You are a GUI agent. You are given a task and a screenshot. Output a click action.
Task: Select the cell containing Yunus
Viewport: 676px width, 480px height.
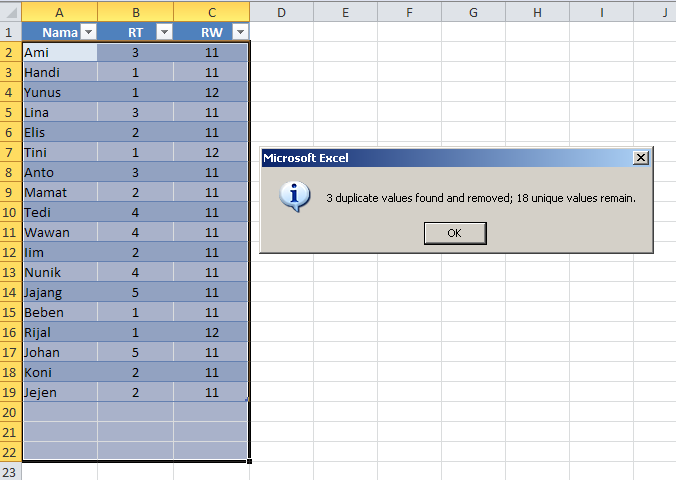click(x=59, y=92)
